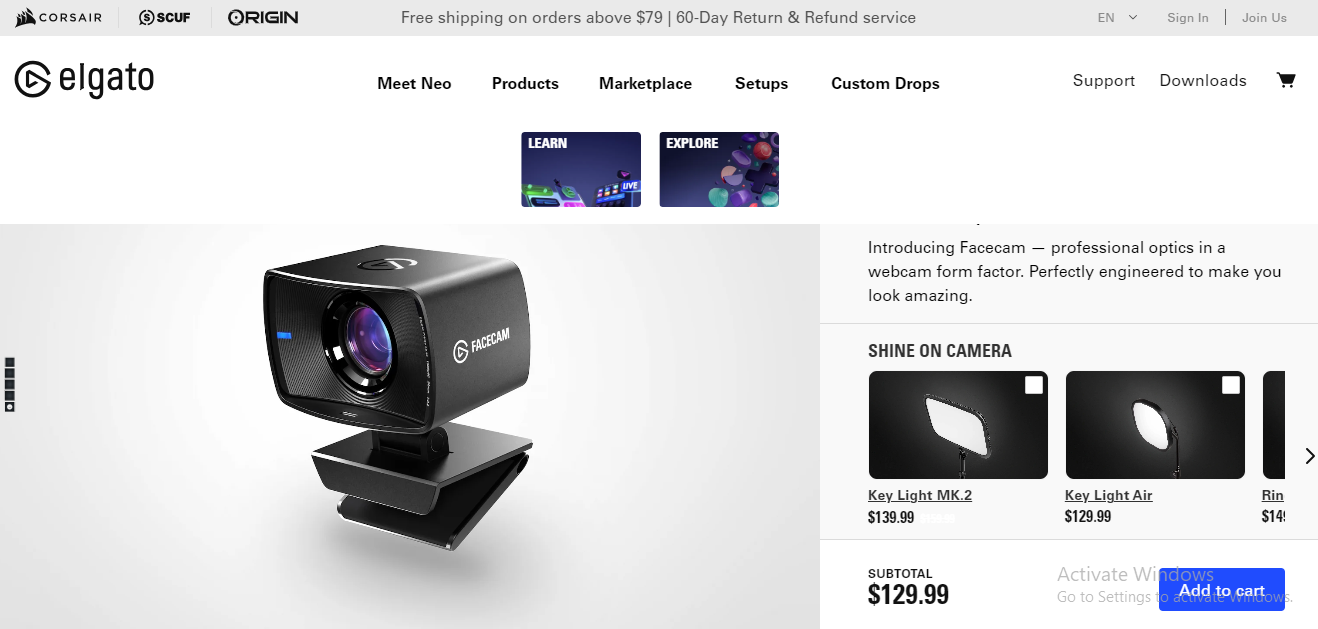Click the Sign In link
This screenshot has height=629, width=1318.
pos(1188,17)
